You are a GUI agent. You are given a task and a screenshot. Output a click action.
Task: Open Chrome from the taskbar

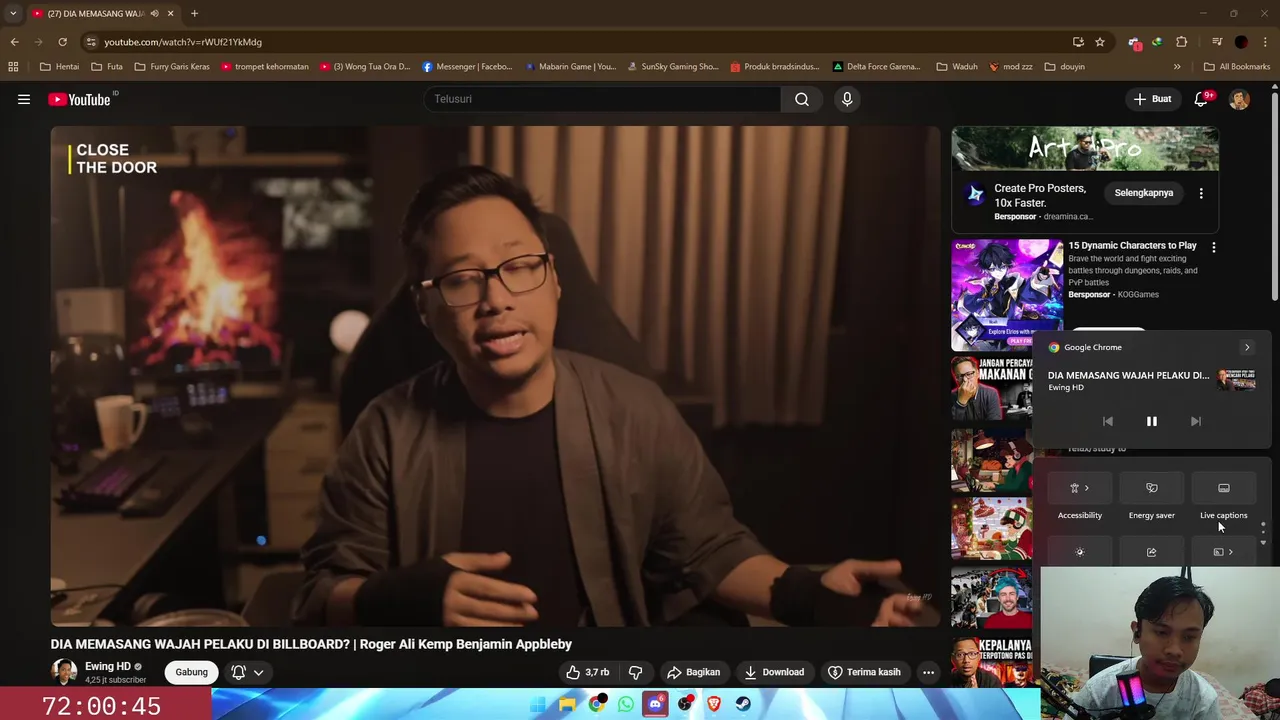(596, 704)
